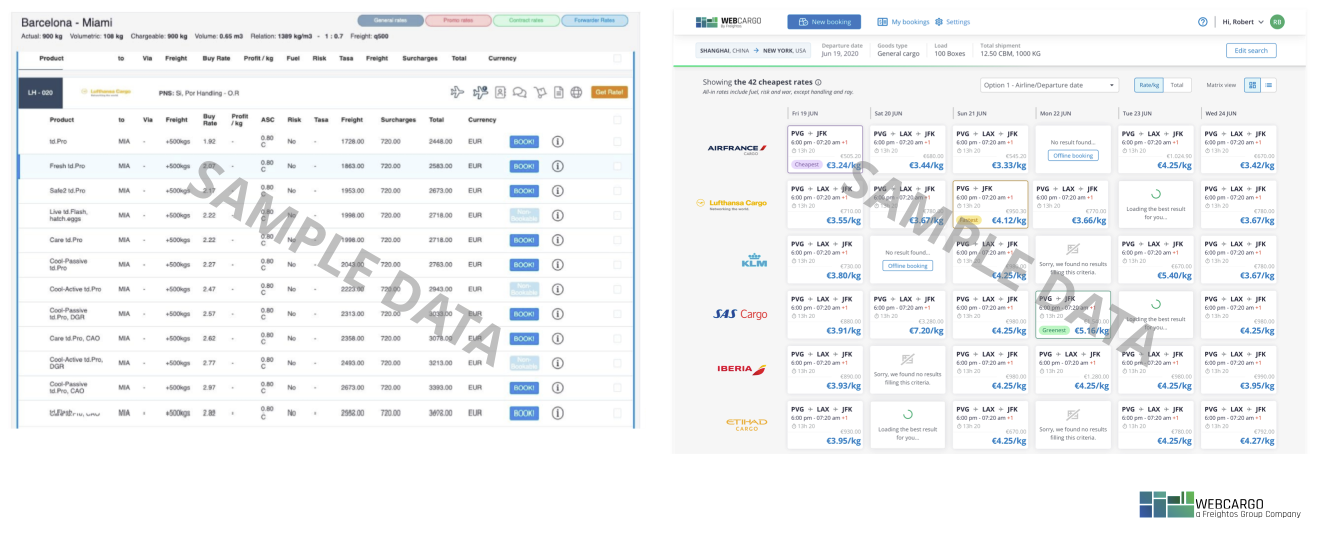This screenshot has height=538, width=1336.
Task: Switch to grid matrix view icon
Action: click(1253, 85)
